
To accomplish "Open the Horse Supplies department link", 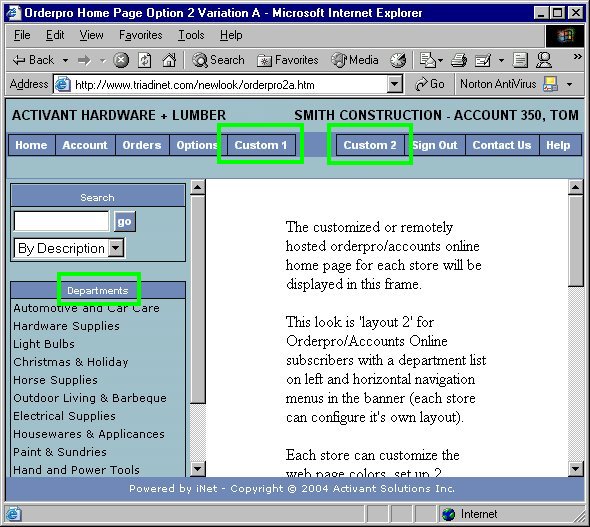I will click(x=55, y=380).
